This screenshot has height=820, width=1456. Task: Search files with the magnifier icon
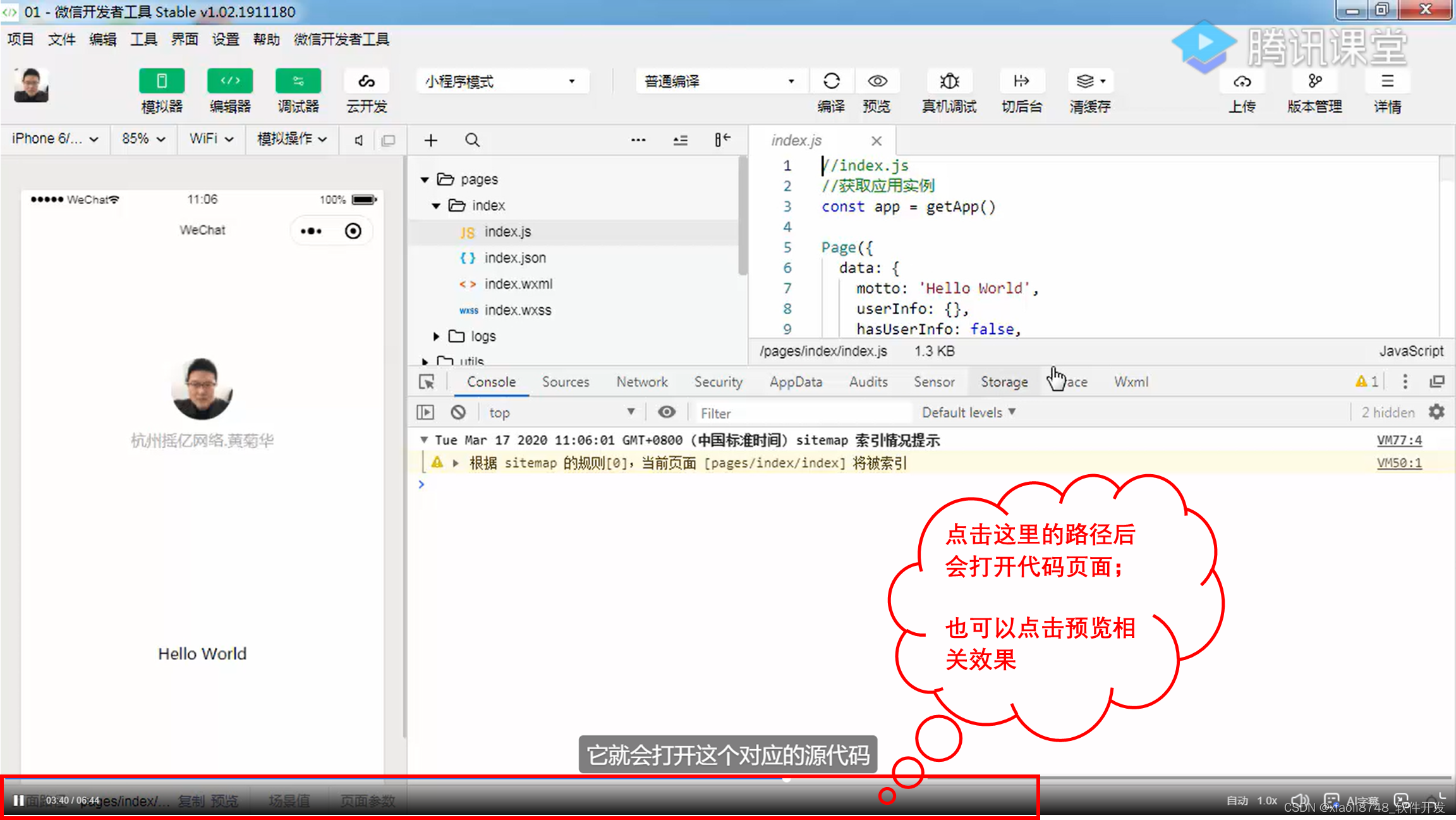[472, 140]
